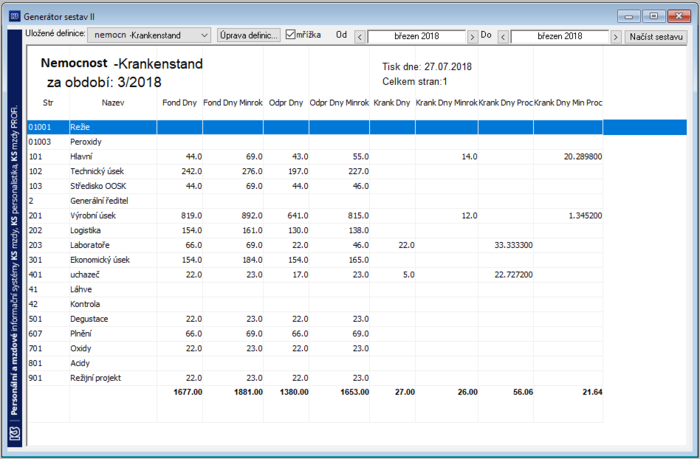Viewport: 700px width, 459px height.
Task: Select the row 'Hlavní'
Action: click(x=315, y=157)
